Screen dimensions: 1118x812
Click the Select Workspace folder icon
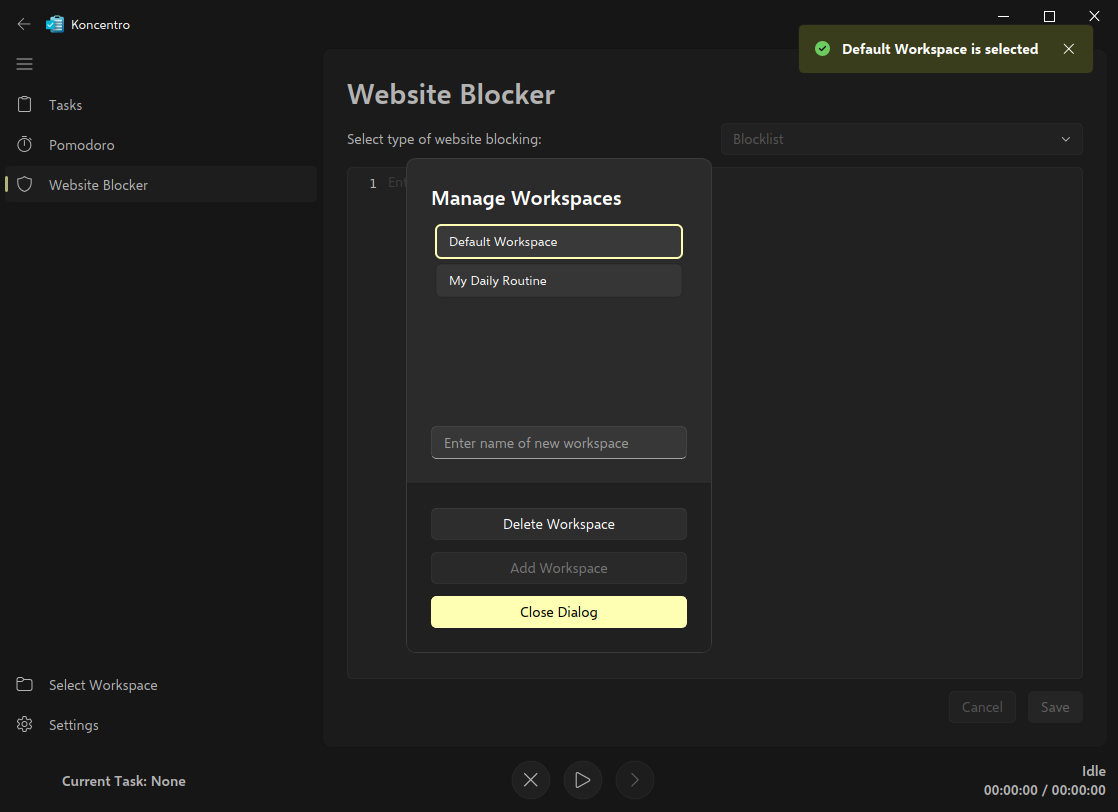point(25,685)
